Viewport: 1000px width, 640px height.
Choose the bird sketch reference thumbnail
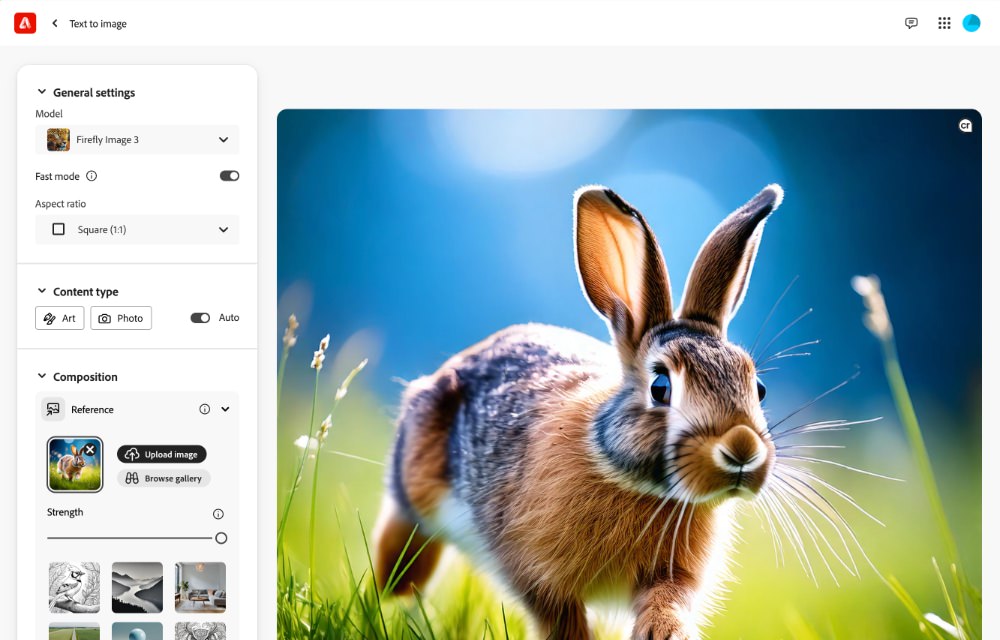75,587
